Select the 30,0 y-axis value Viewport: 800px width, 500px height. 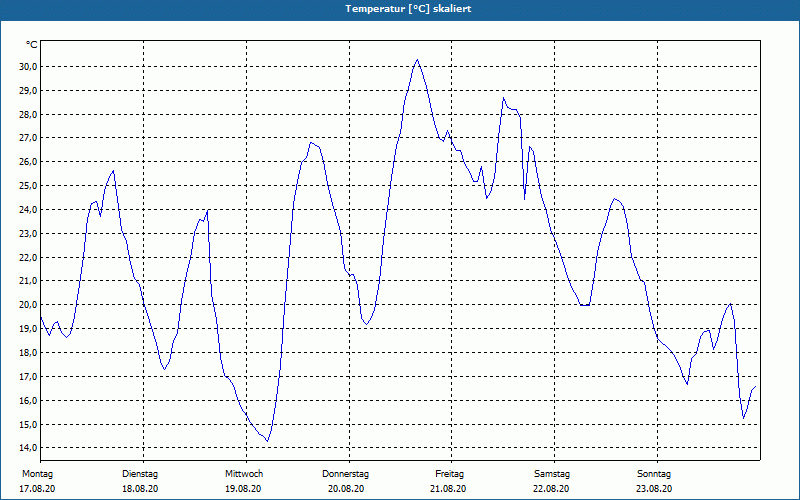click(x=28, y=67)
